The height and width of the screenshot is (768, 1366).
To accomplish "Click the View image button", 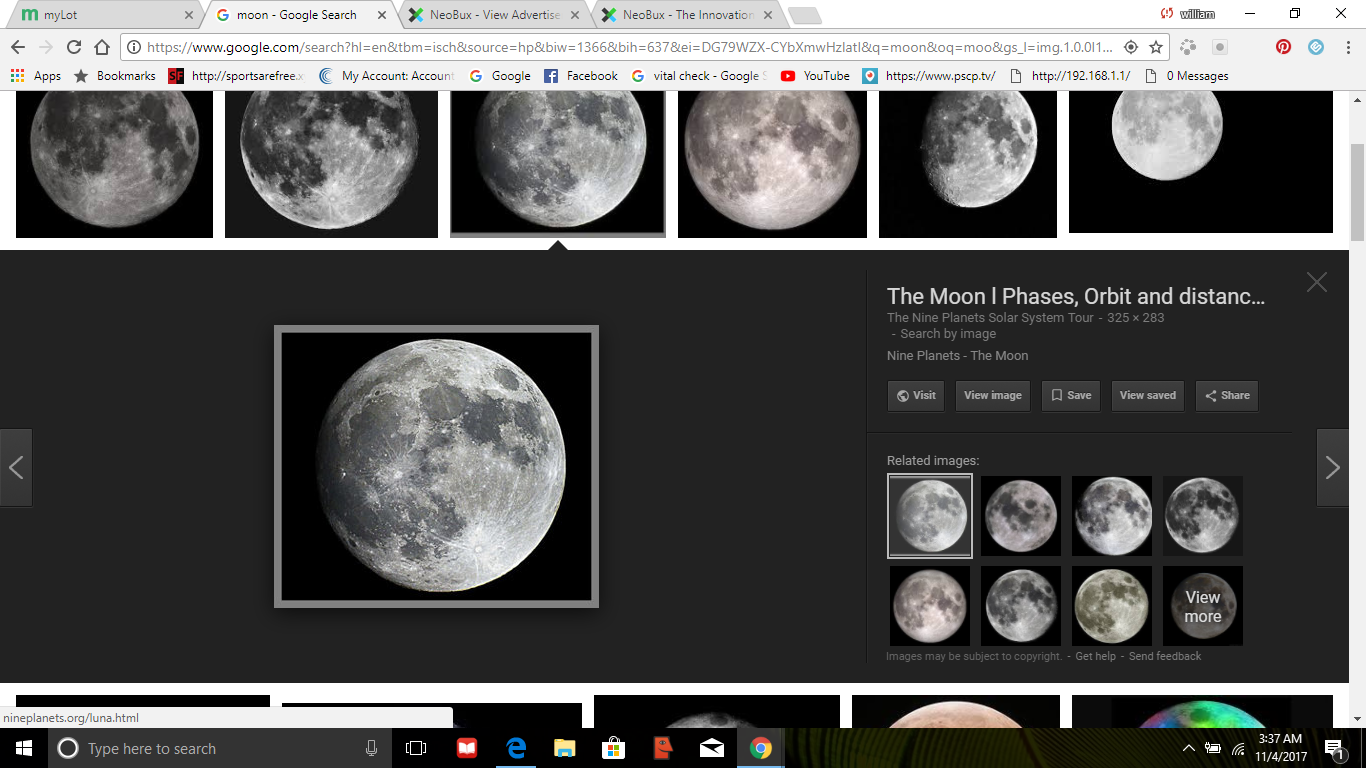I will [x=993, y=395].
